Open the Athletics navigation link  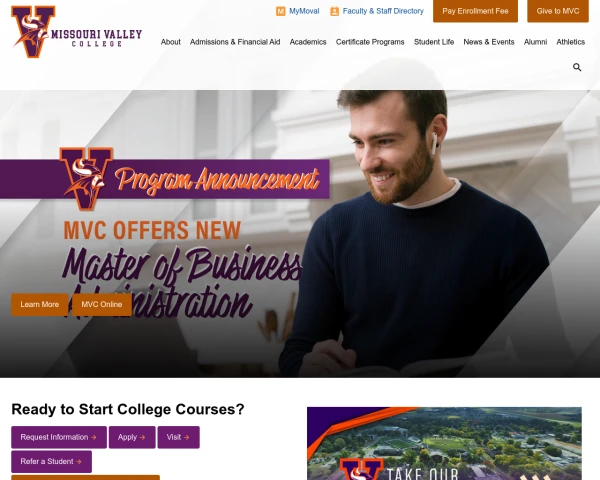click(571, 42)
